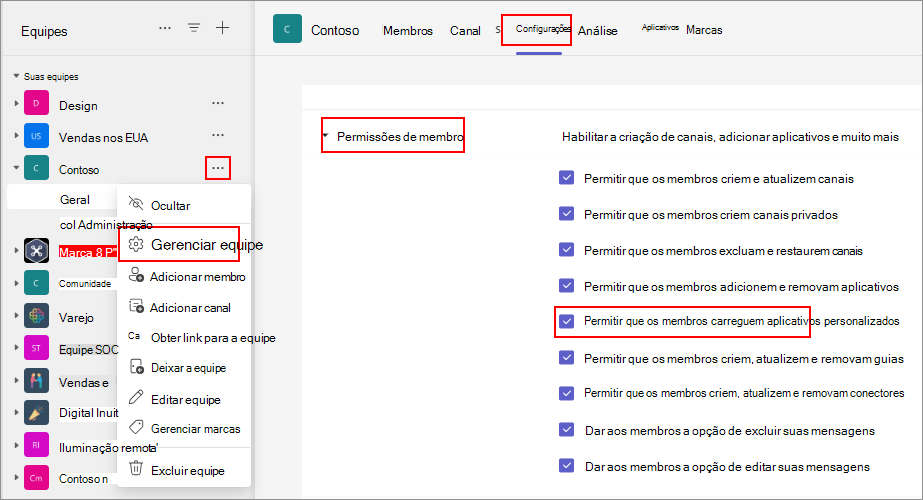Uncheck members can upload custom apps

567,321
